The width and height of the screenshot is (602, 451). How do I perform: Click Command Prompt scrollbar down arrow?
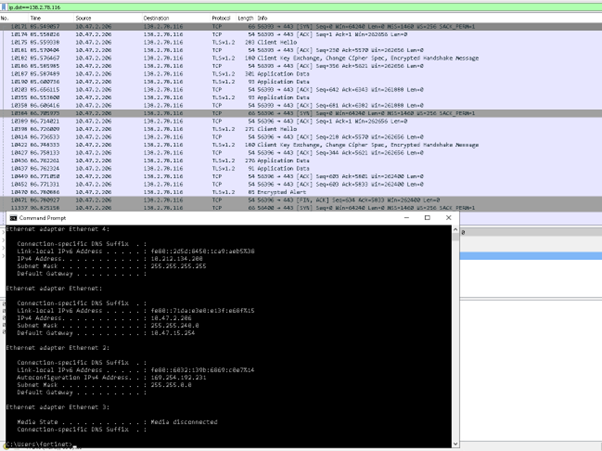click(x=453, y=444)
